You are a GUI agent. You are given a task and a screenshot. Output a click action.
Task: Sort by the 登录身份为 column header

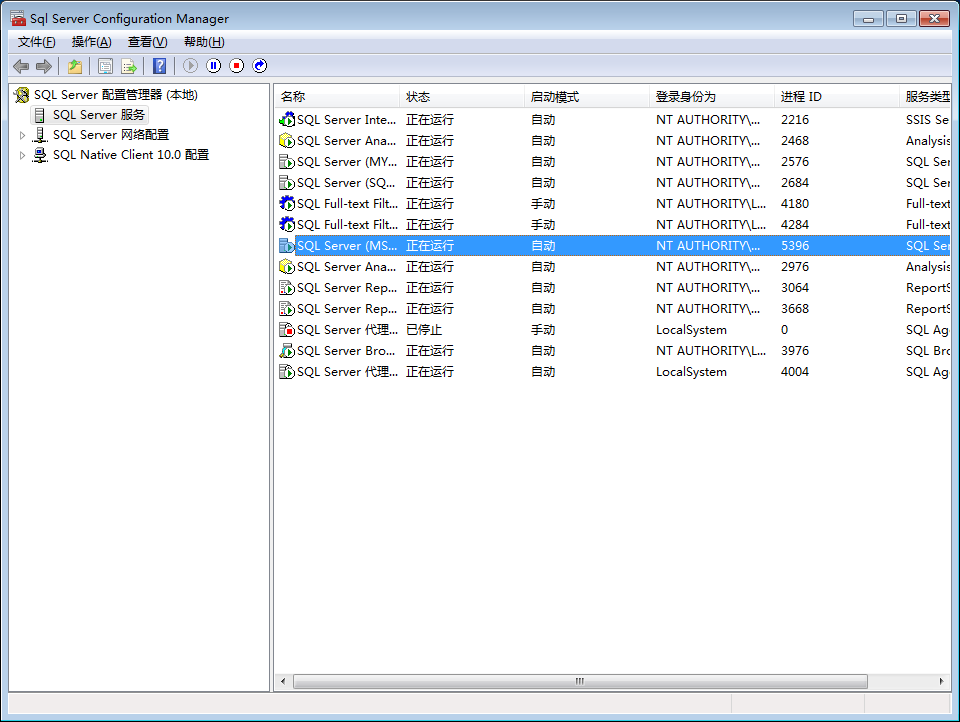[x=711, y=97]
